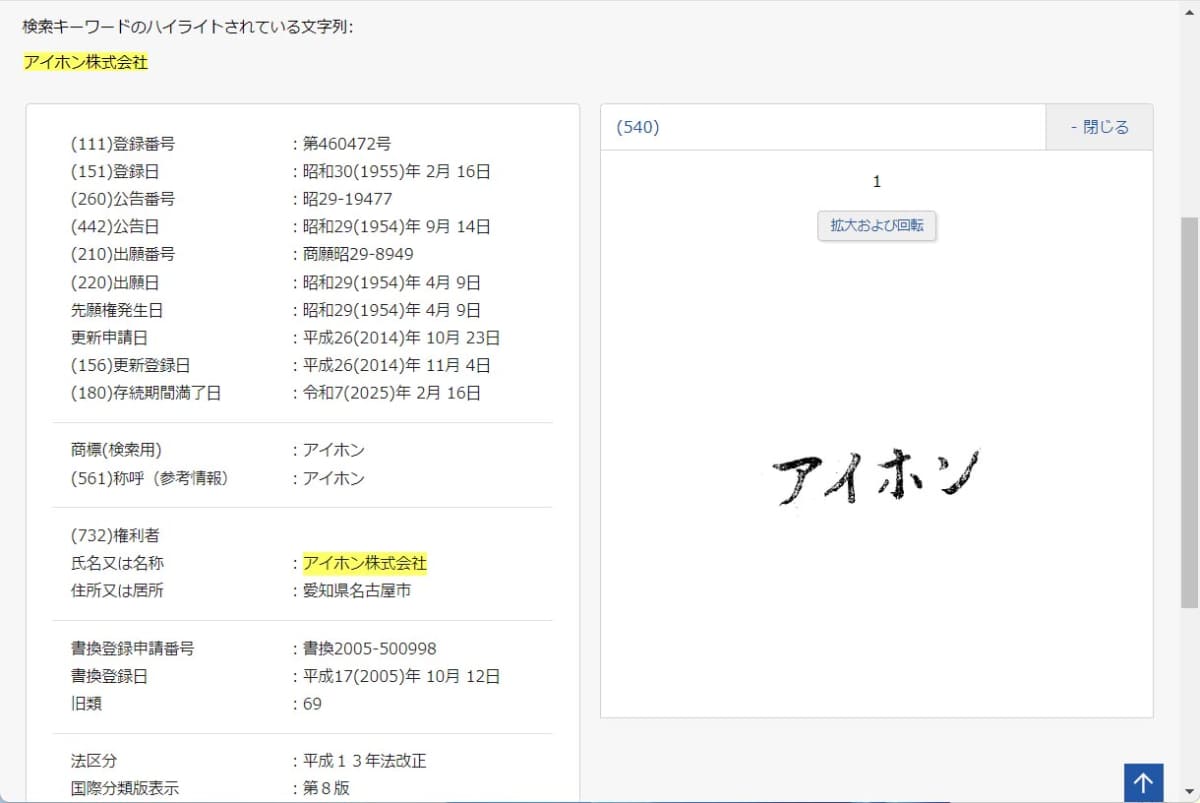Click the back-to-top arrow icon
Screen dimensions: 1200x803
pos(1143,783)
